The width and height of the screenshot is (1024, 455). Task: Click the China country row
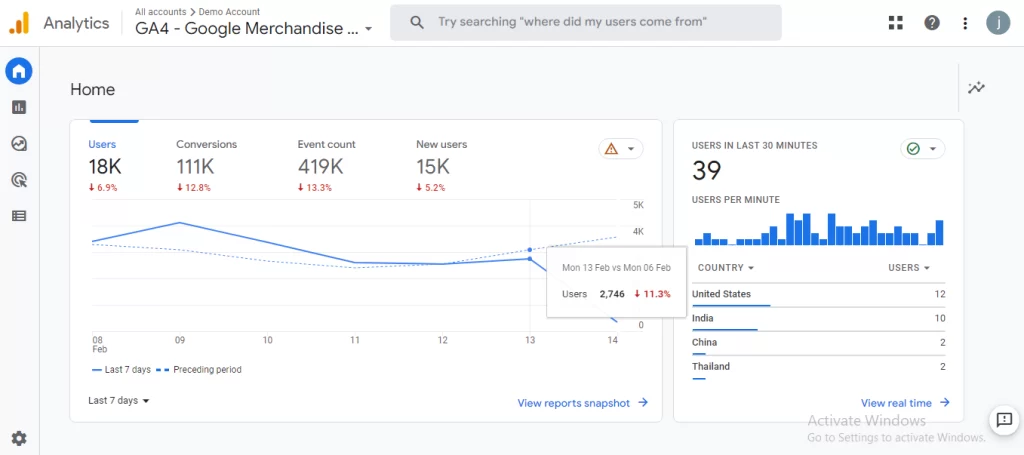click(x=818, y=343)
